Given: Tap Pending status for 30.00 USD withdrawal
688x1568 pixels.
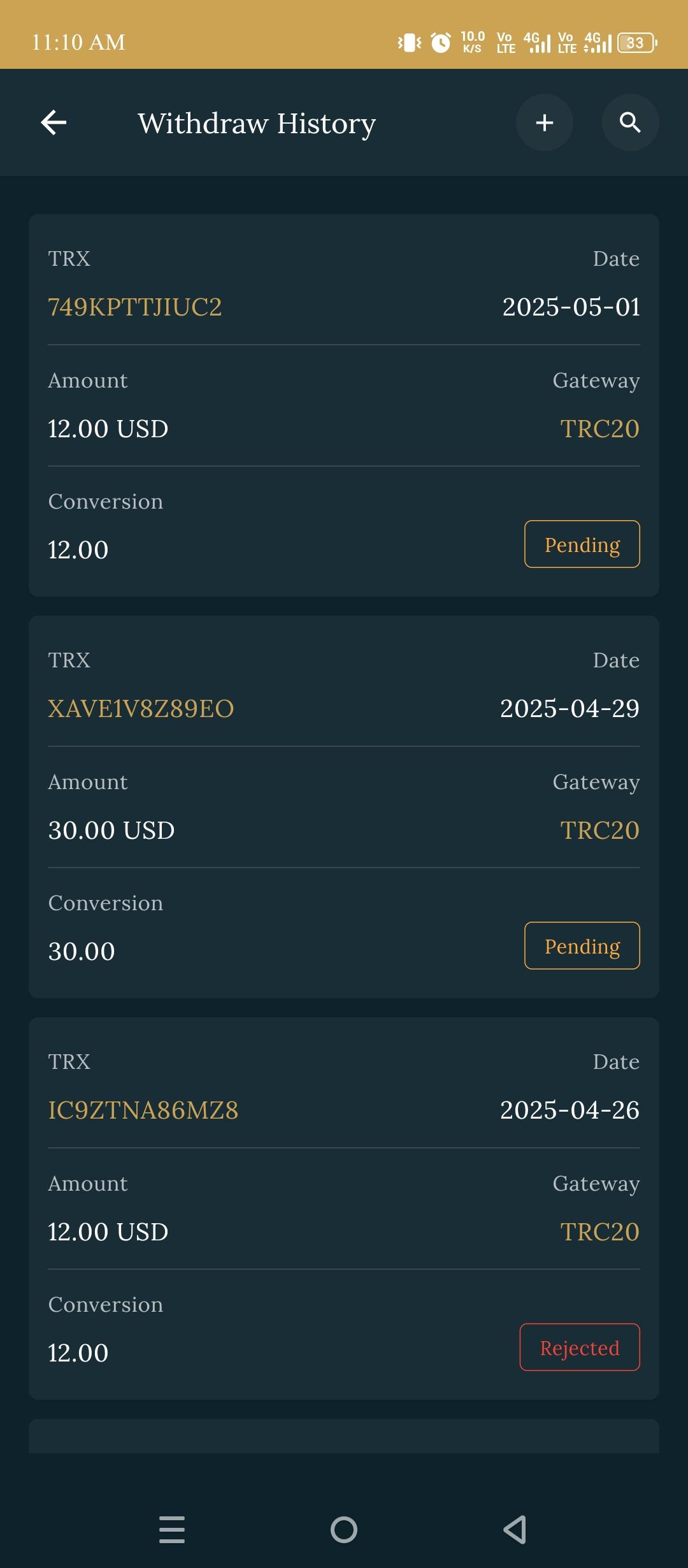Looking at the screenshot, I should coord(582,946).
